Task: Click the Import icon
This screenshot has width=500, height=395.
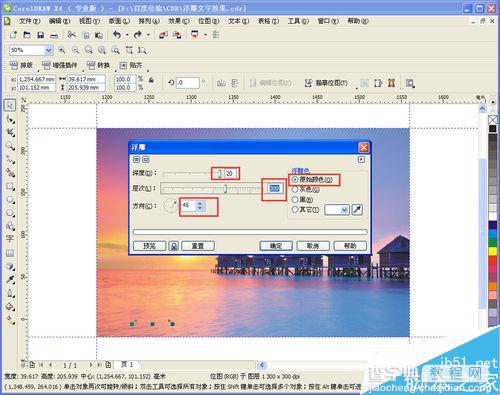Action: coord(163,35)
